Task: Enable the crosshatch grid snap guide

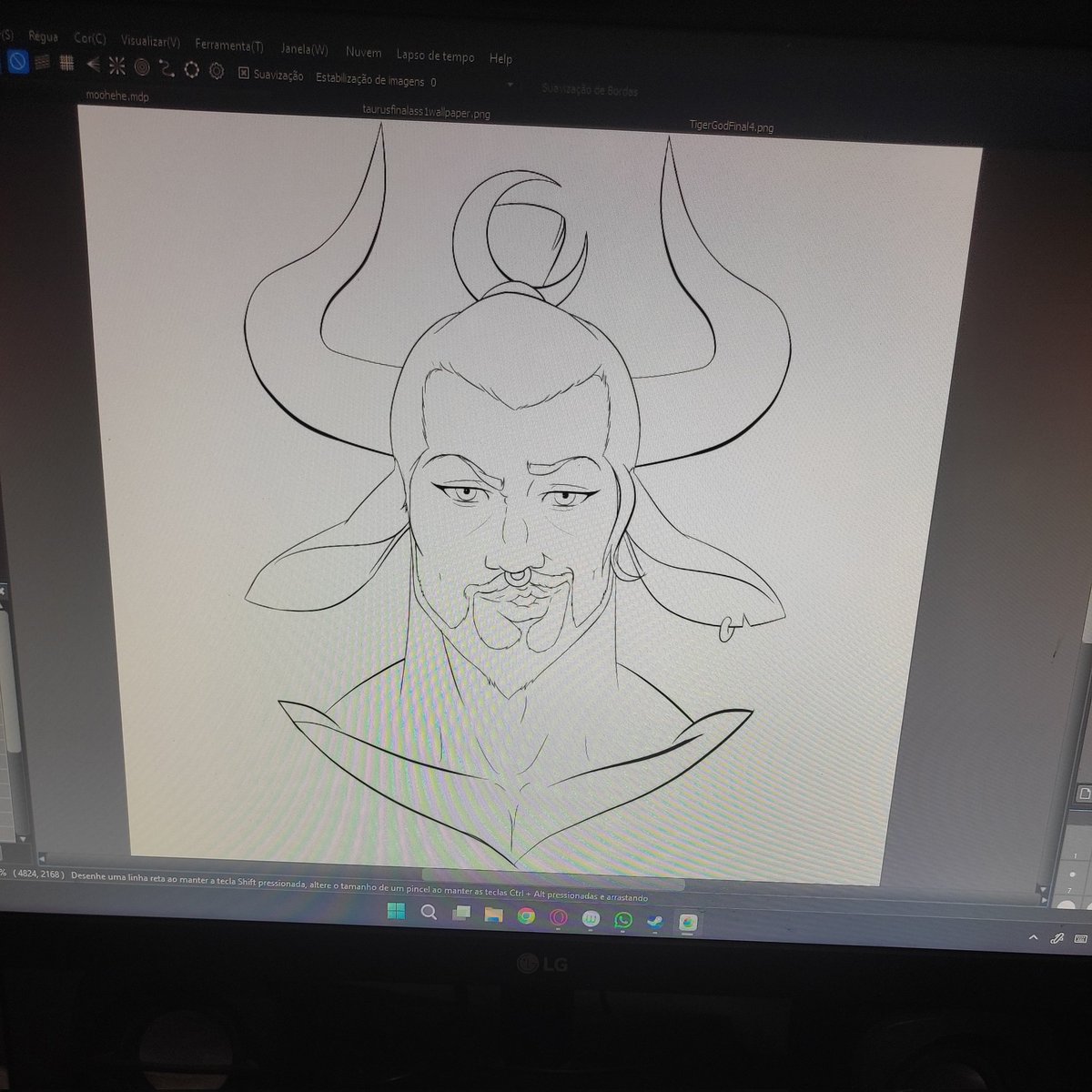Action: pos(66,63)
